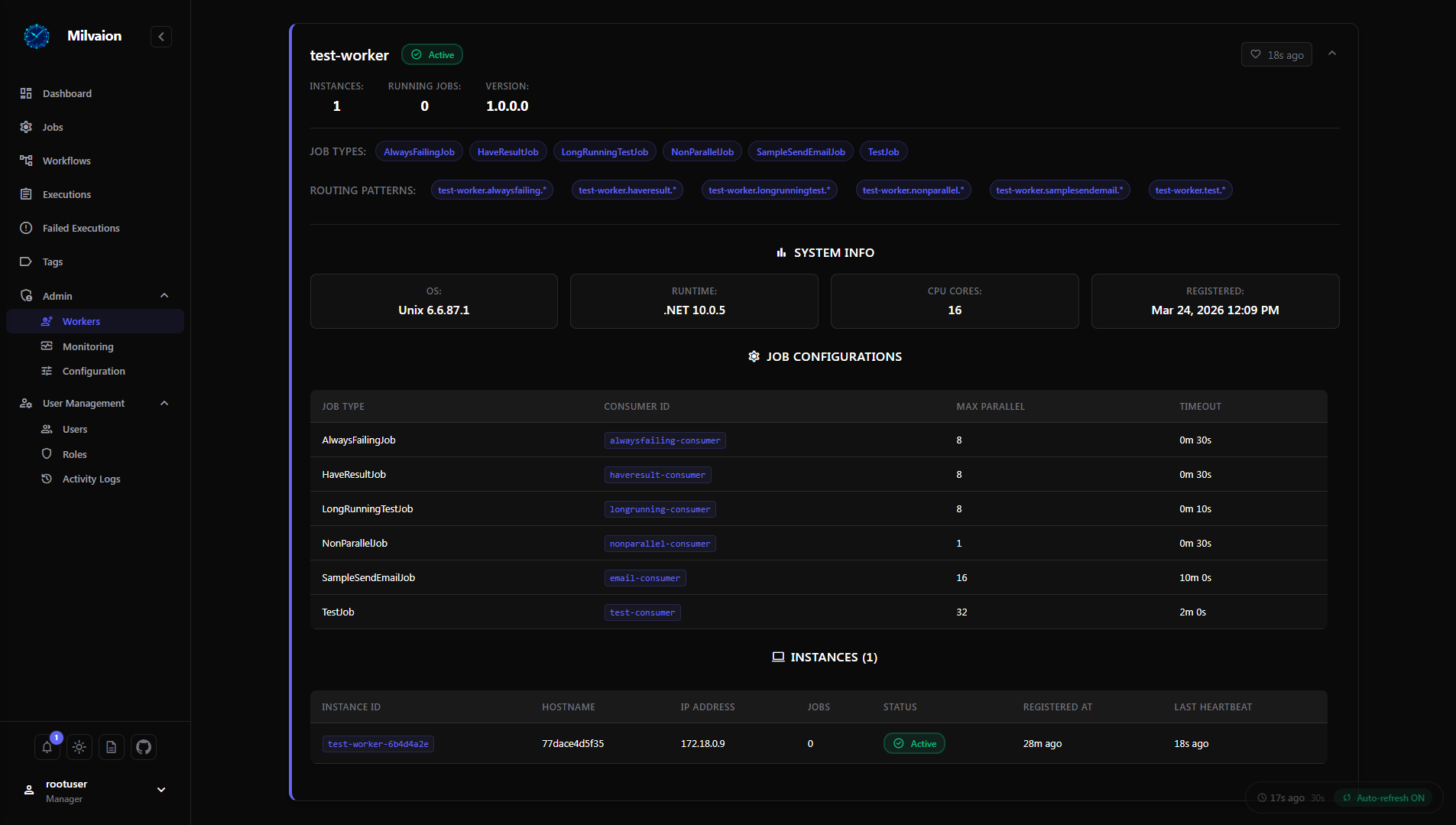Screen dimensions: 1456x825
Task: Click the rootuser profile avatar icon
Action: pyautogui.click(x=29, y=791)
